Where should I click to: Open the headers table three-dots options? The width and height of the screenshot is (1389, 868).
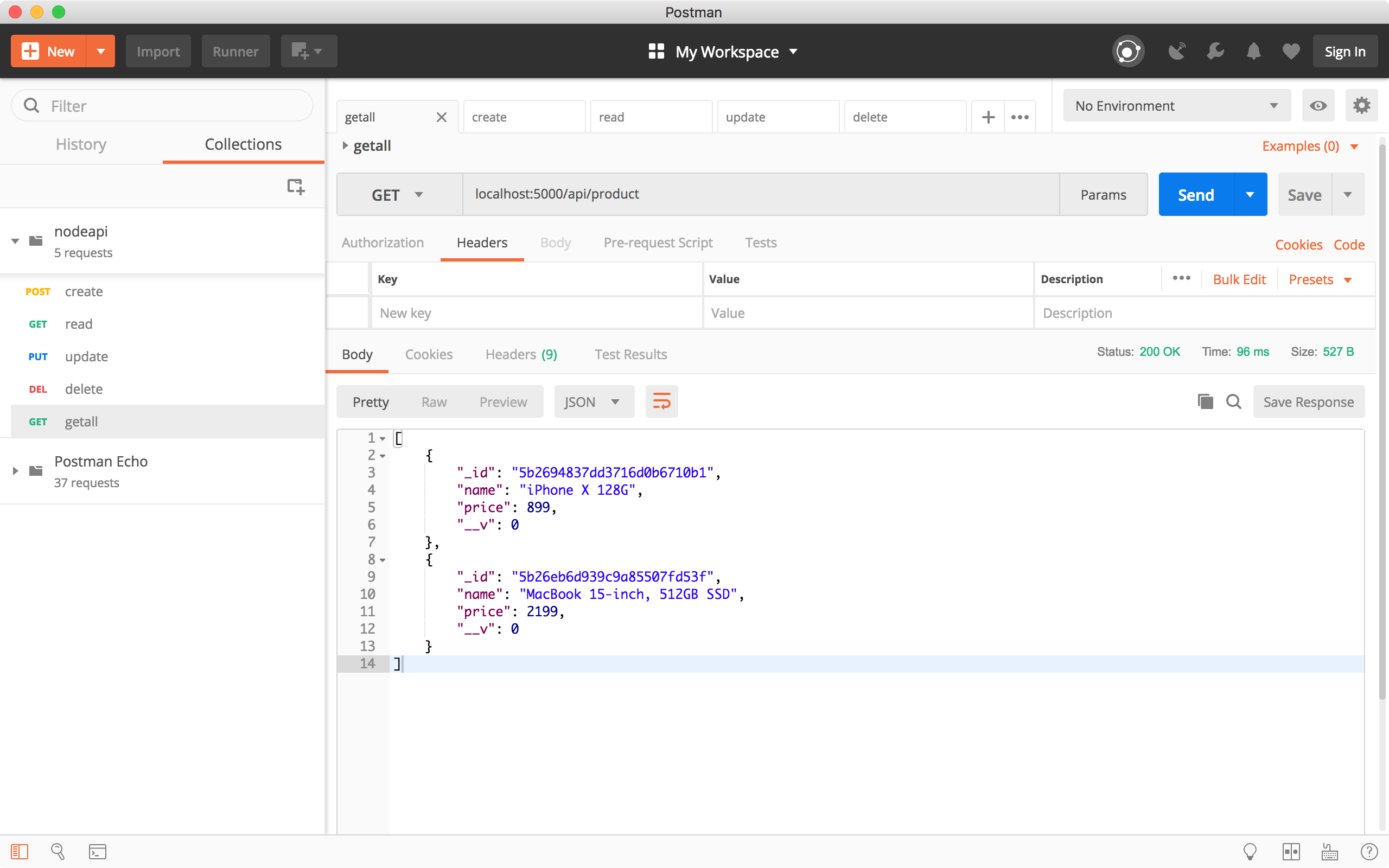[1181, 278]
